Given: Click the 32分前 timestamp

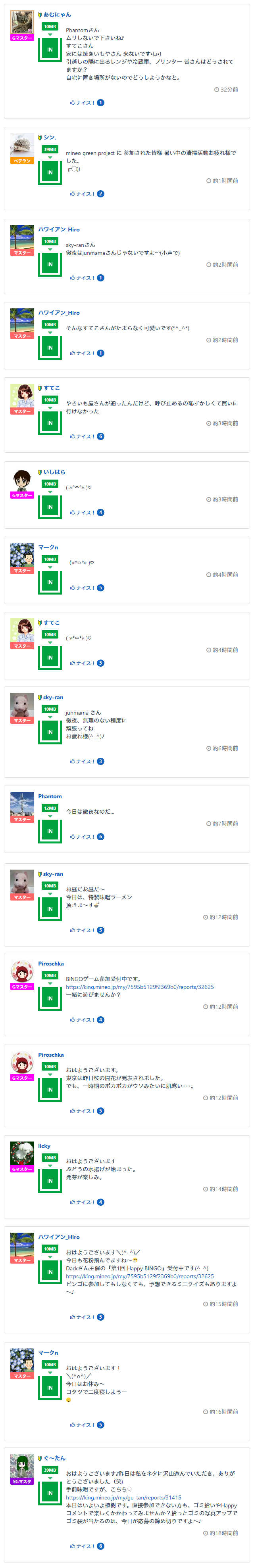Looking at the screenshot, I should click(x=226, y=90).
